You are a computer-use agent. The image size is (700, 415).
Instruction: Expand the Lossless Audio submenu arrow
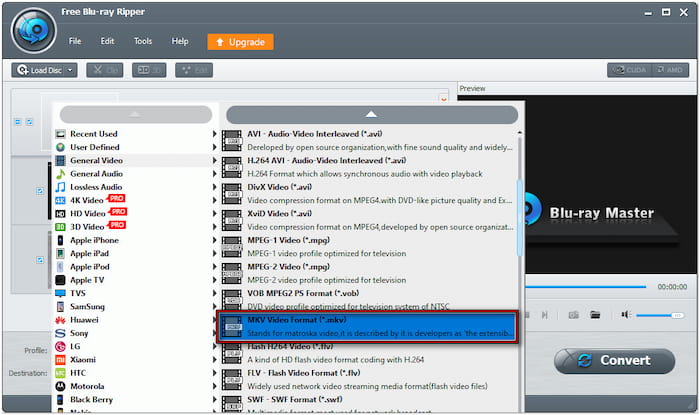[x=214, y=187]
